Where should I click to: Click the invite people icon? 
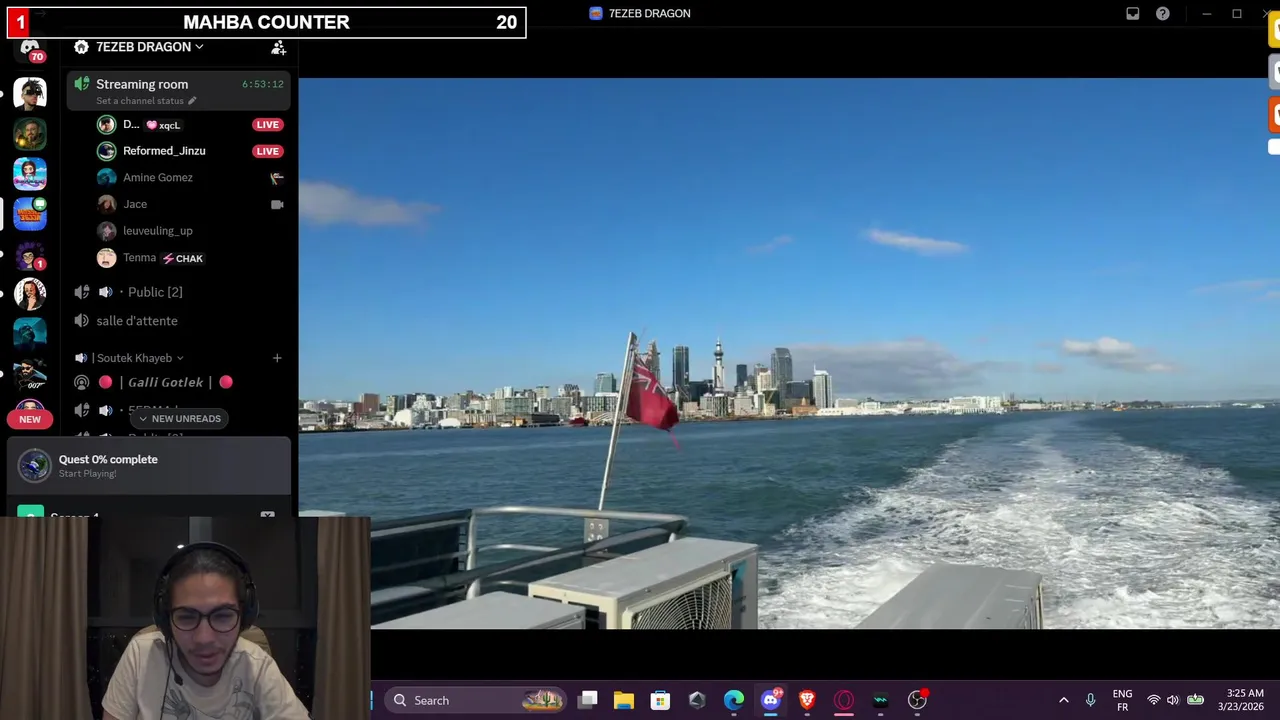pos(279,47)
